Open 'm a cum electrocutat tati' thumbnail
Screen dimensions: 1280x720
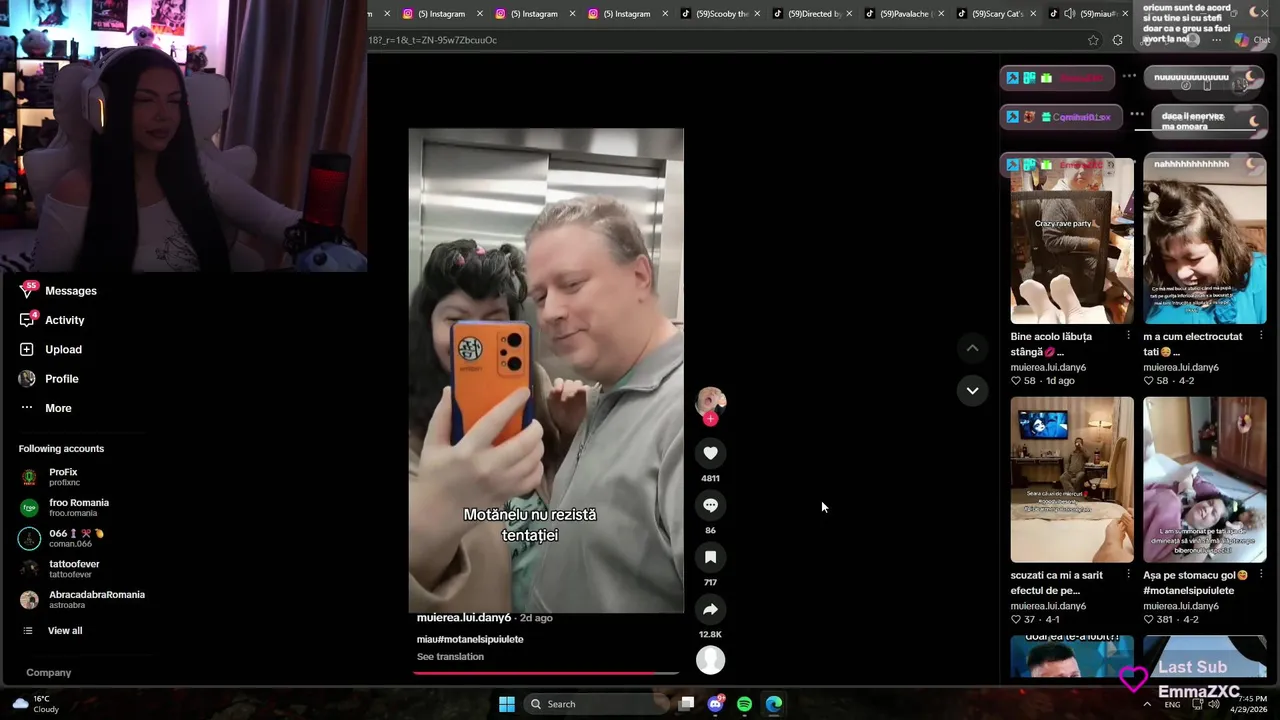click(x=1205, y=241)
